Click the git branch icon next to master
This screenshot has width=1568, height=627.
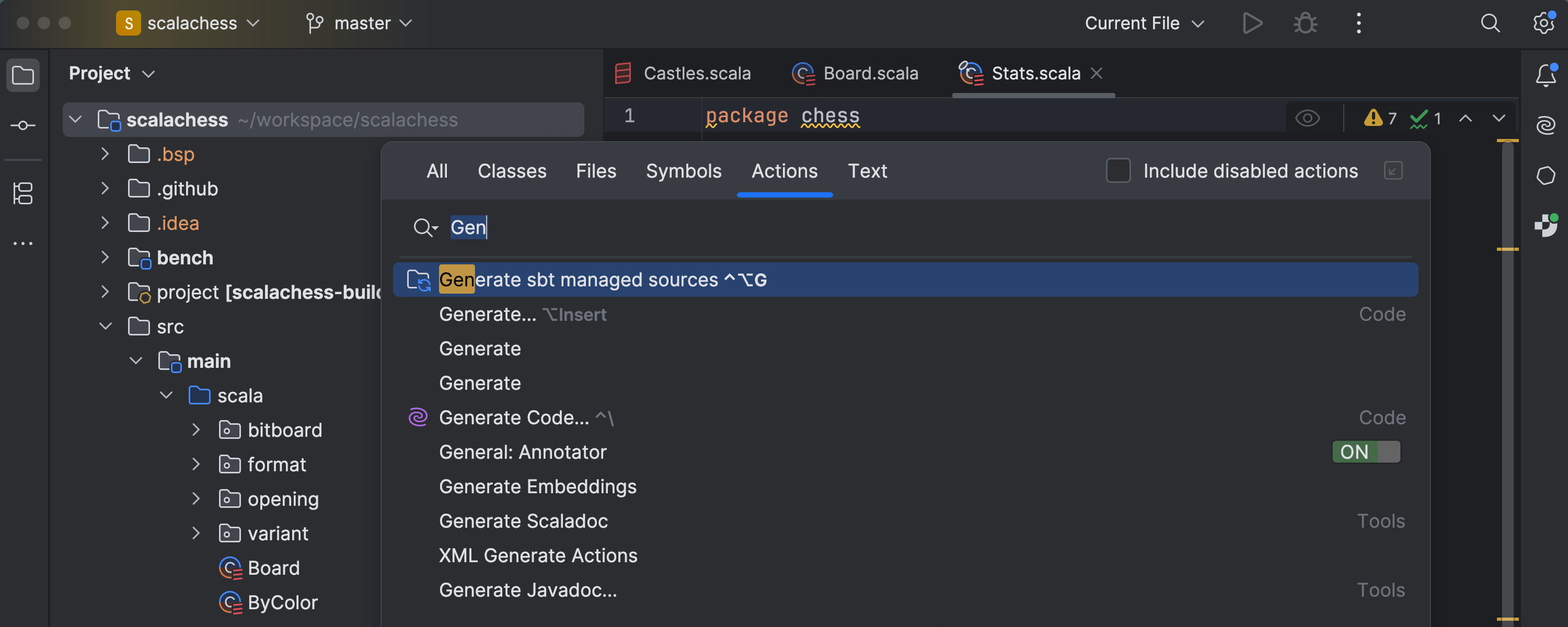coord(314,23)
